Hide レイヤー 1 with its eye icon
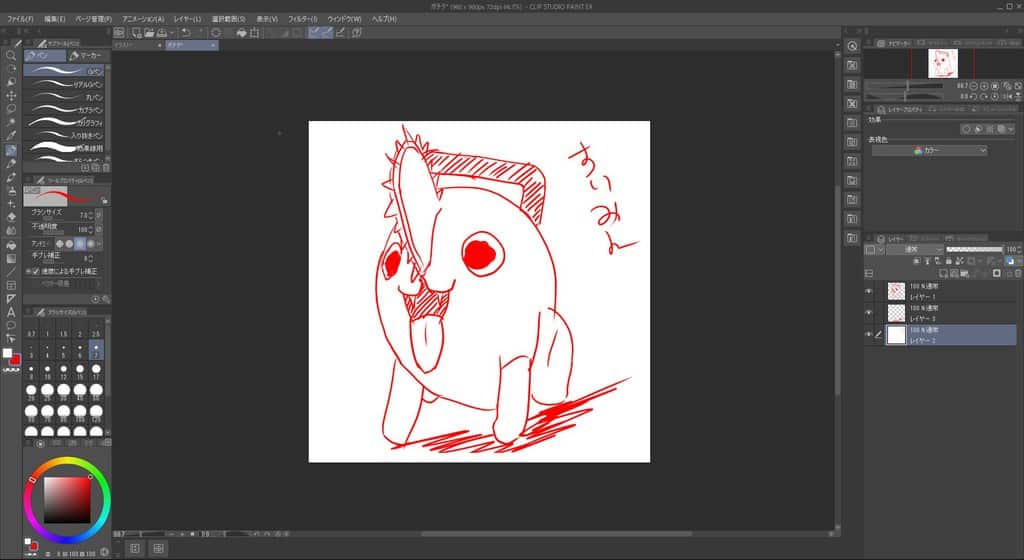The image size is (1024, 560). (869, 291)
